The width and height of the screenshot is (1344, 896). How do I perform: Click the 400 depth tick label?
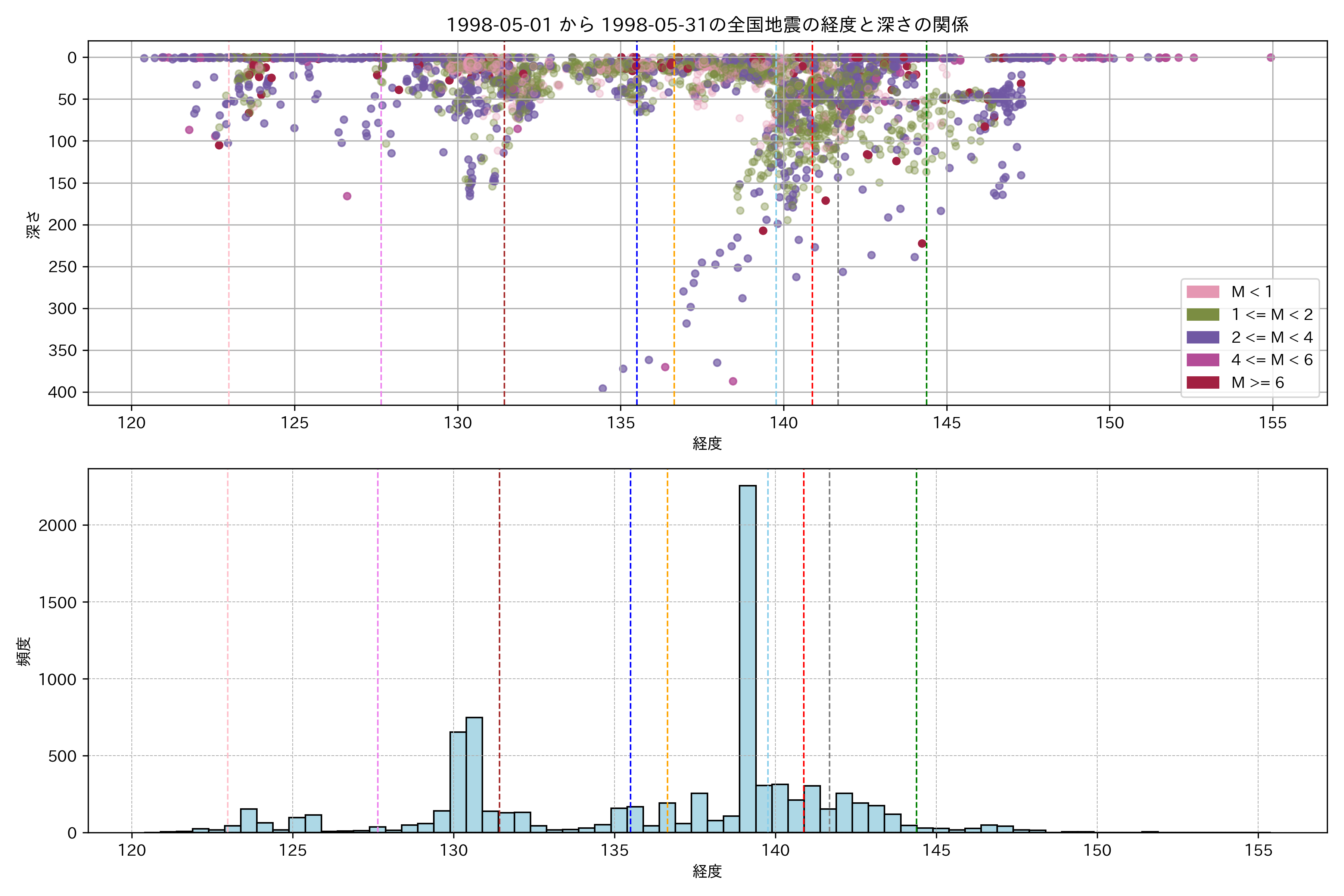[x=62, y=393]
